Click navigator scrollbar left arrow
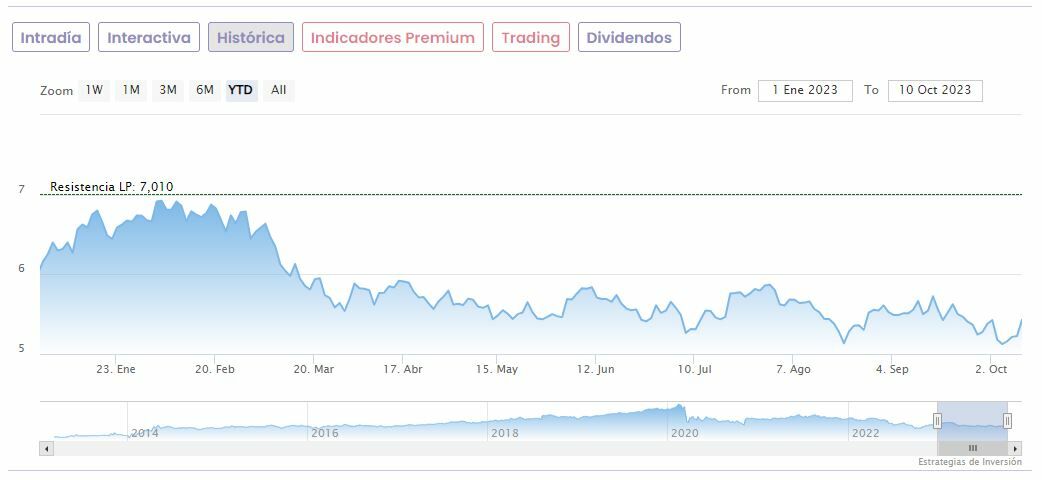 tap(46, 448)
